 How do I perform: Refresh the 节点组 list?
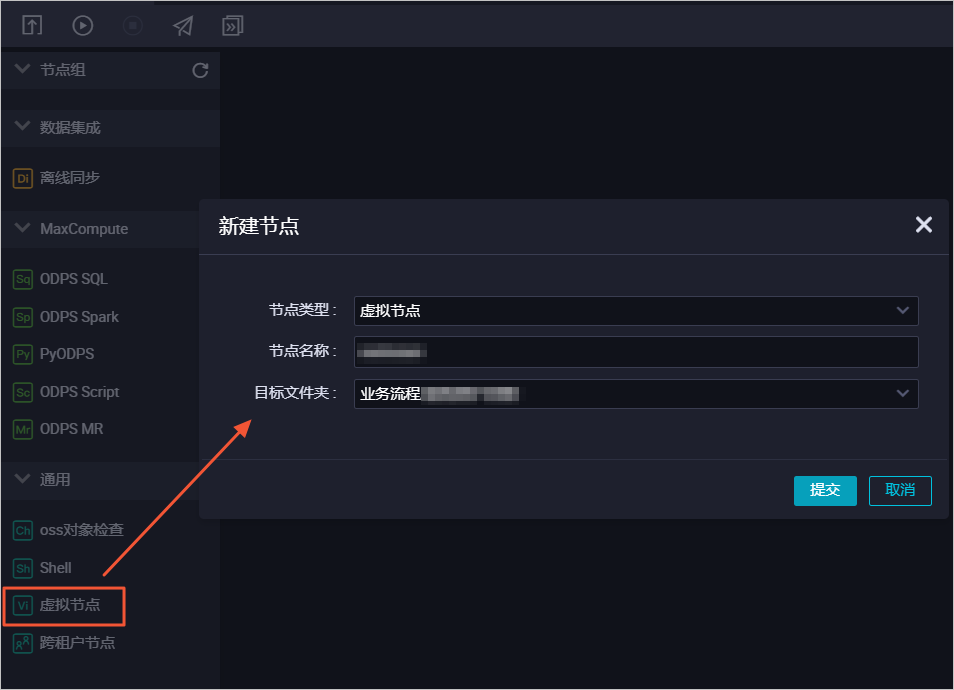[200, 70]
